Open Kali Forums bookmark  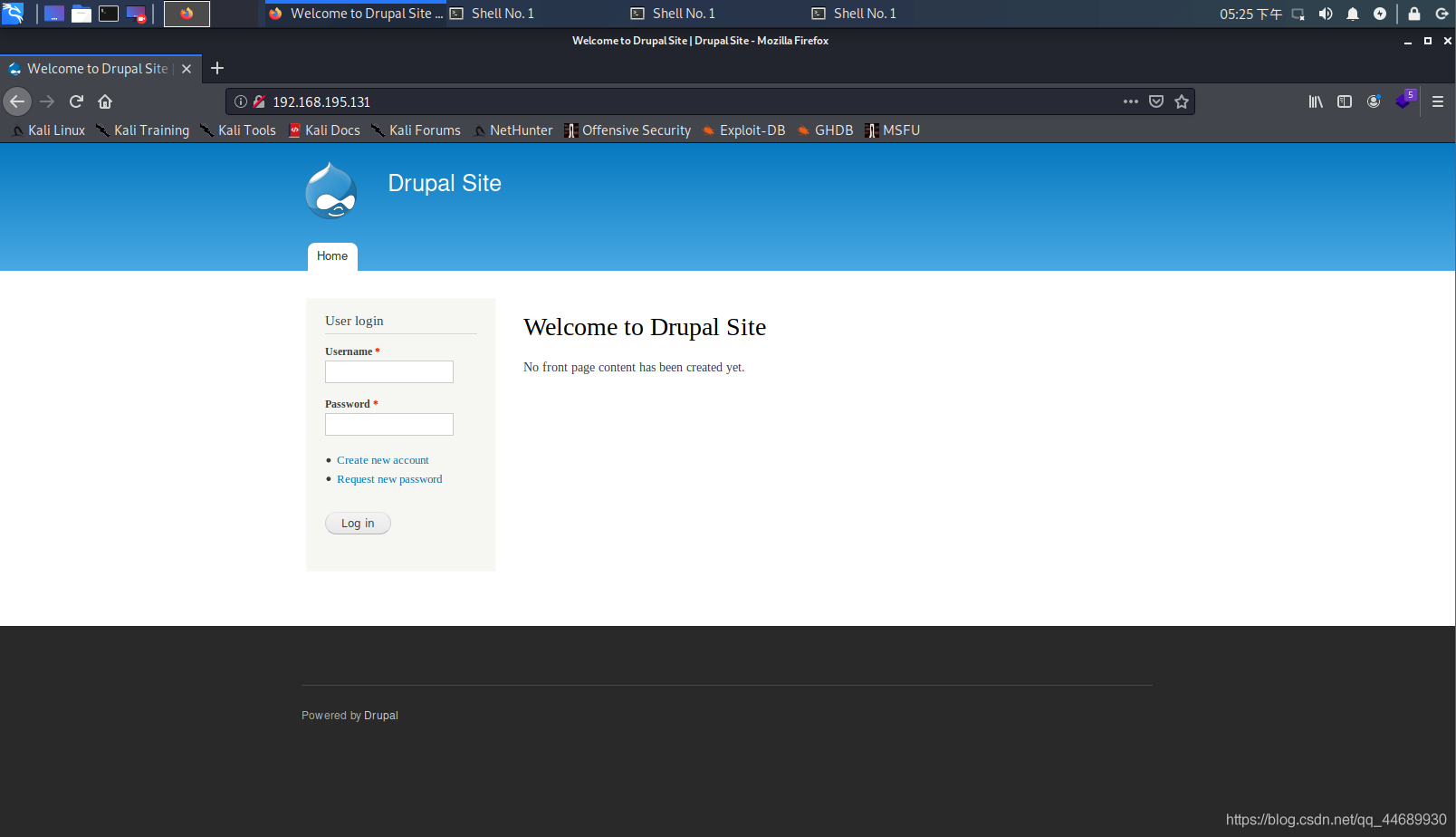[x=417, y=130]
